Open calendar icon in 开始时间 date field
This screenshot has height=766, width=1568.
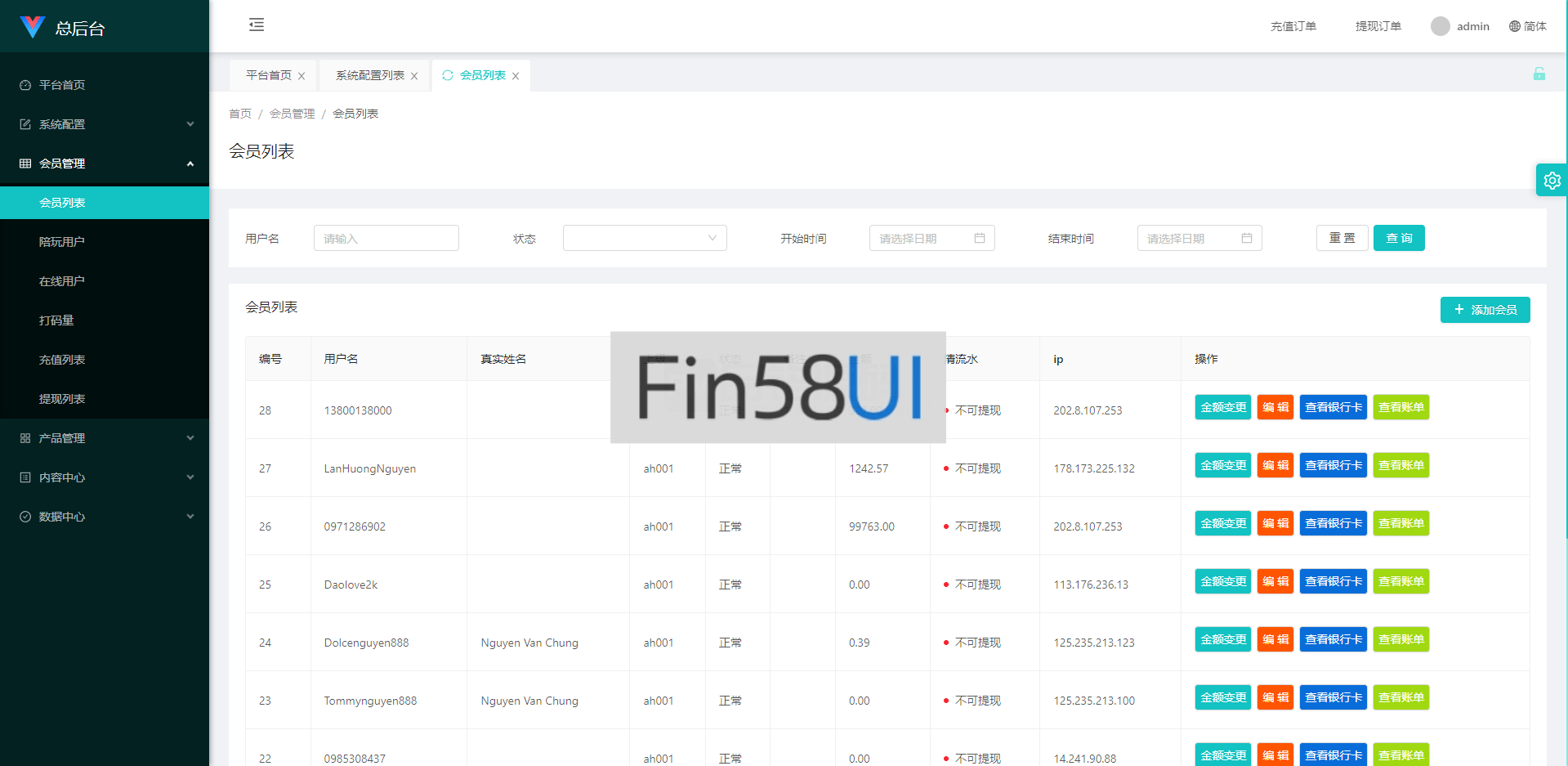(979, 238)
